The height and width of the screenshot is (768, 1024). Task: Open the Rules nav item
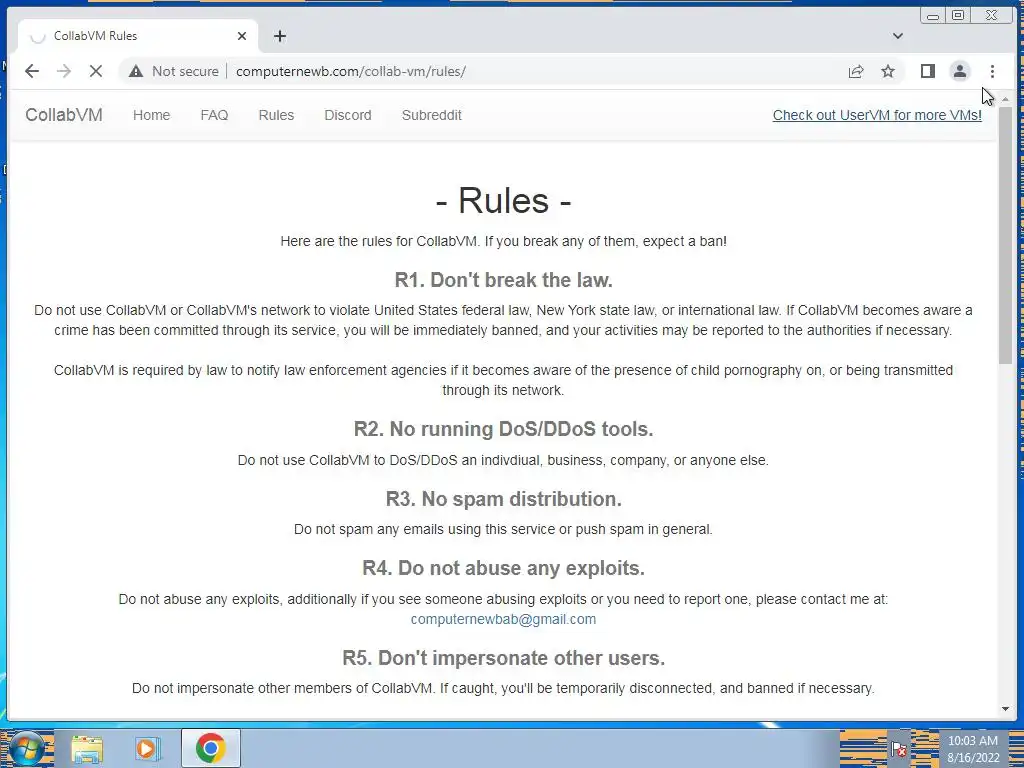(x=276, y=115)
